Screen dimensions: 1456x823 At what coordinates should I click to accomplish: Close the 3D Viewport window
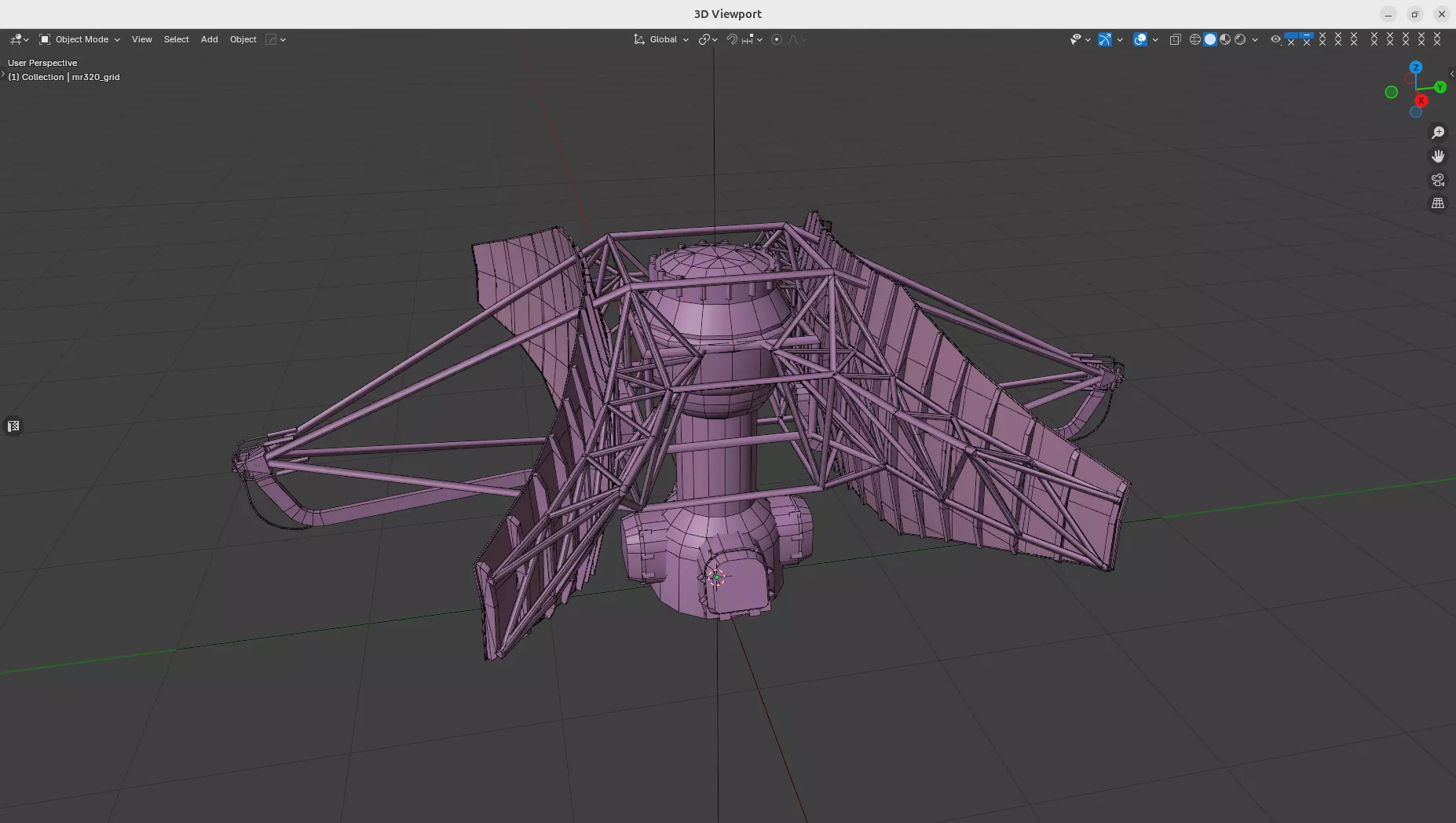click(x=1441, y=14)
